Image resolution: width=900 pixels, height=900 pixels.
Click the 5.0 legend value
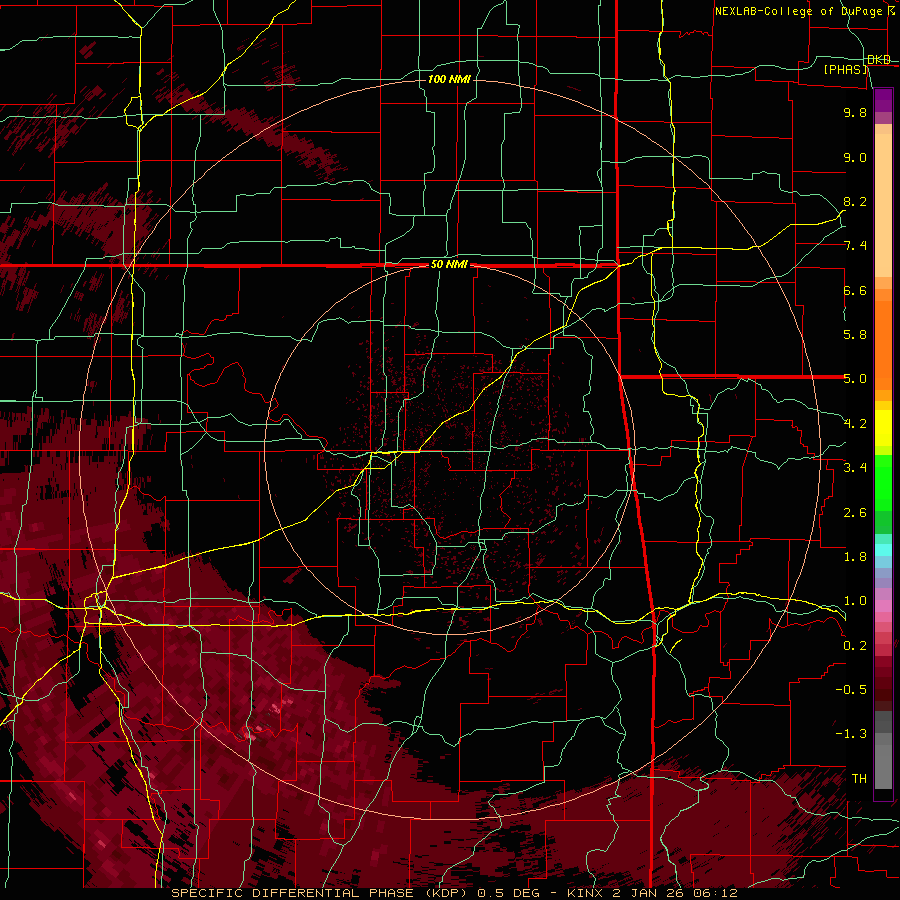855,379
